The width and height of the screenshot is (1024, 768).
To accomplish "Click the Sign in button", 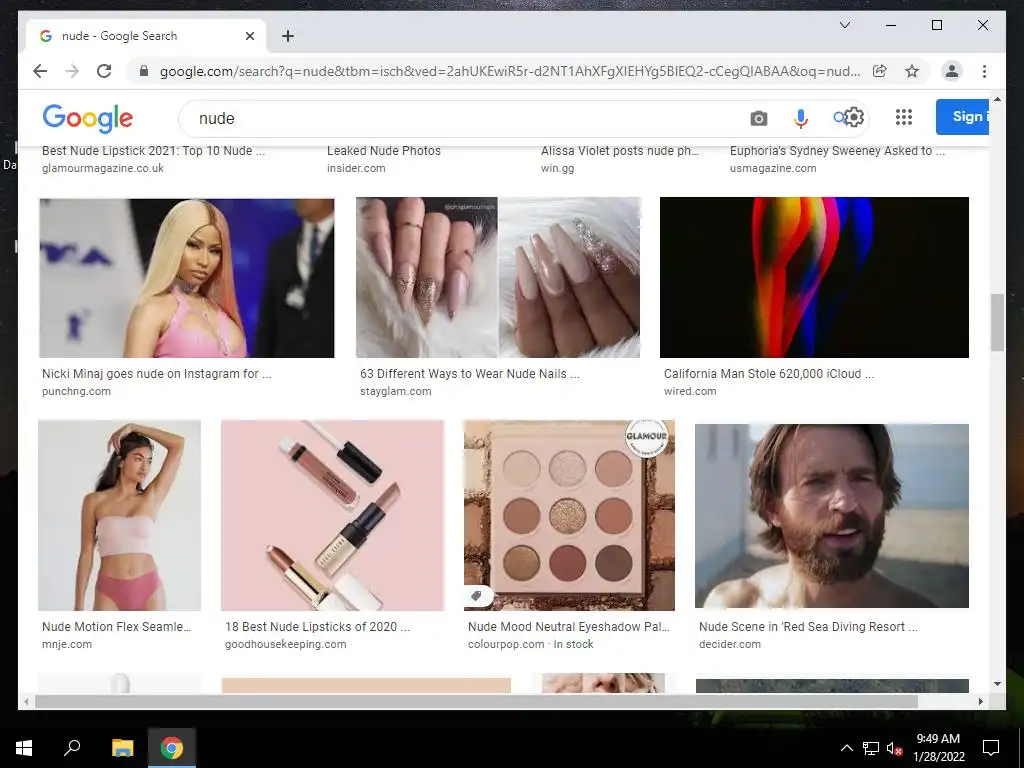I will coord(963,117).
